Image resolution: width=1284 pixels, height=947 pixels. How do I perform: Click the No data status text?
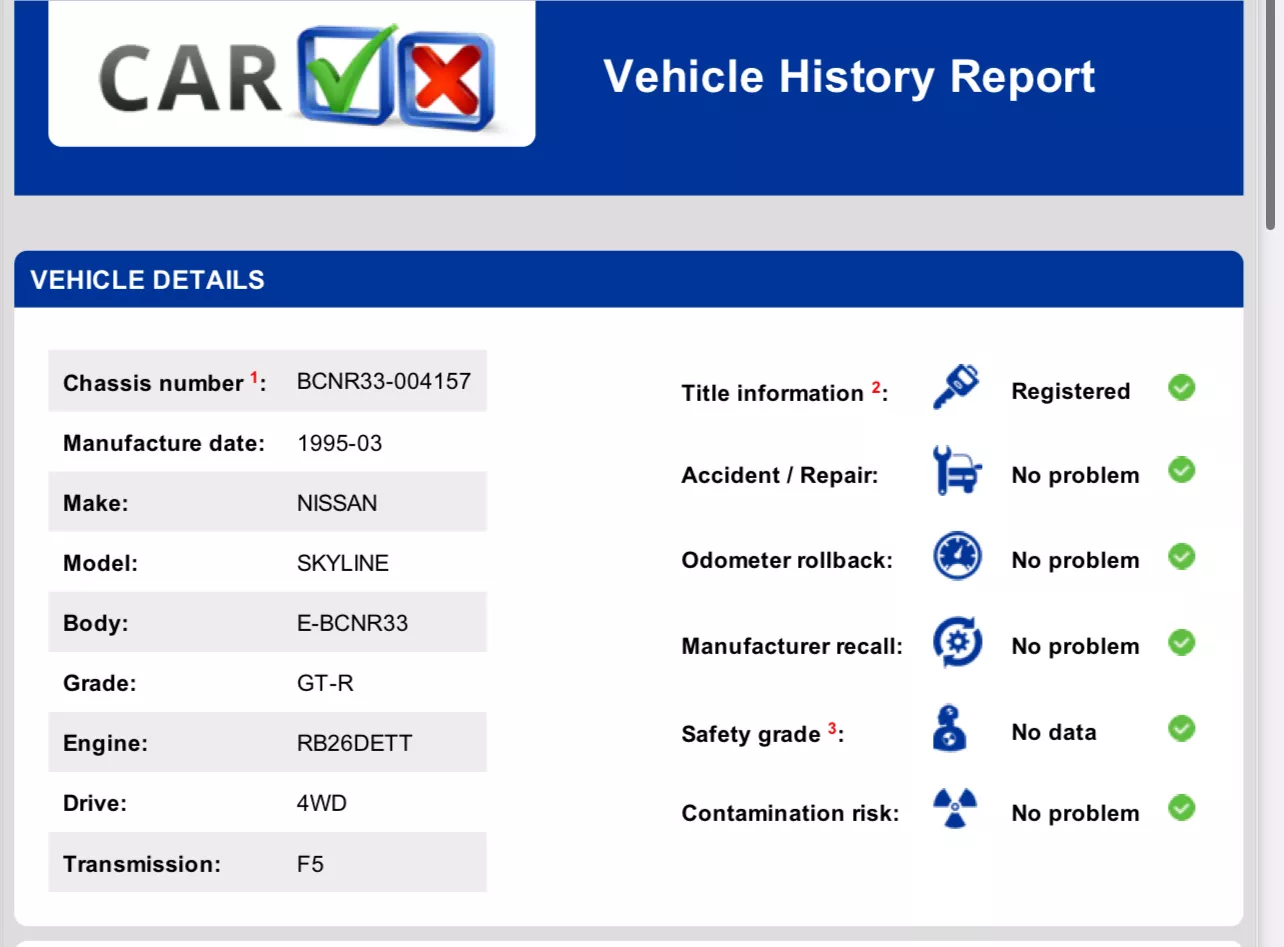click(1054, 732)
